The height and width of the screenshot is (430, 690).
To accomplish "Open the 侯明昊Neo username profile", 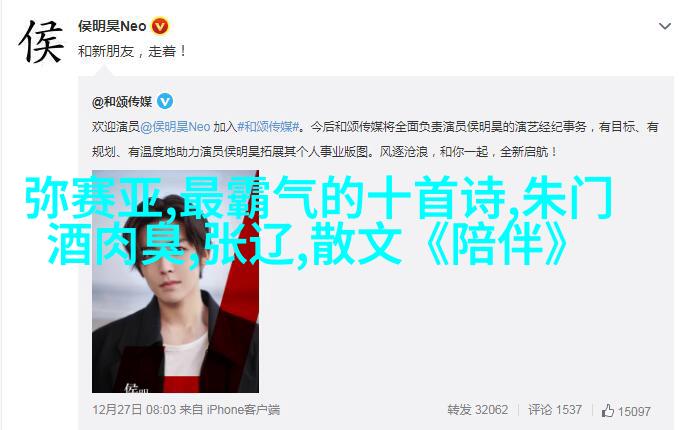I will click(112, 26).
